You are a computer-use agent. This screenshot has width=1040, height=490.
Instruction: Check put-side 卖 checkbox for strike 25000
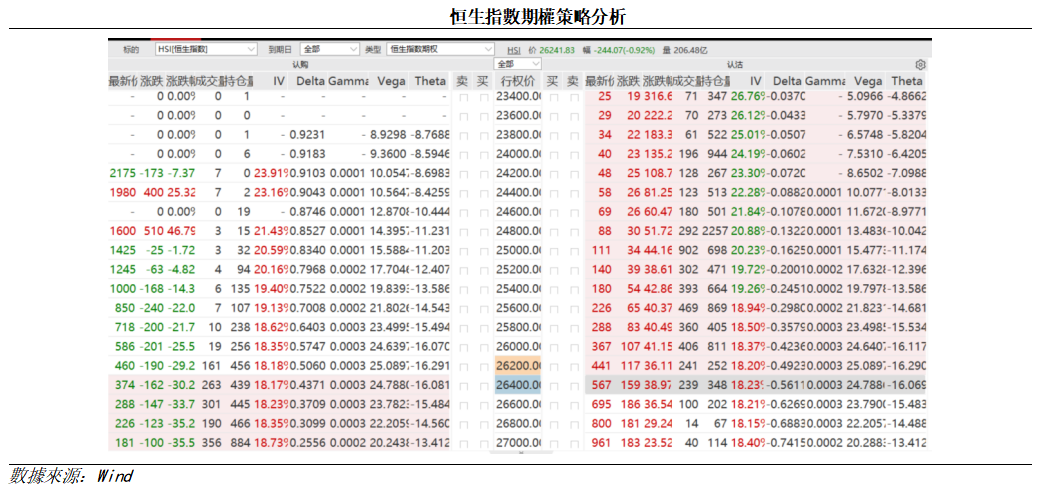(574, 250)
